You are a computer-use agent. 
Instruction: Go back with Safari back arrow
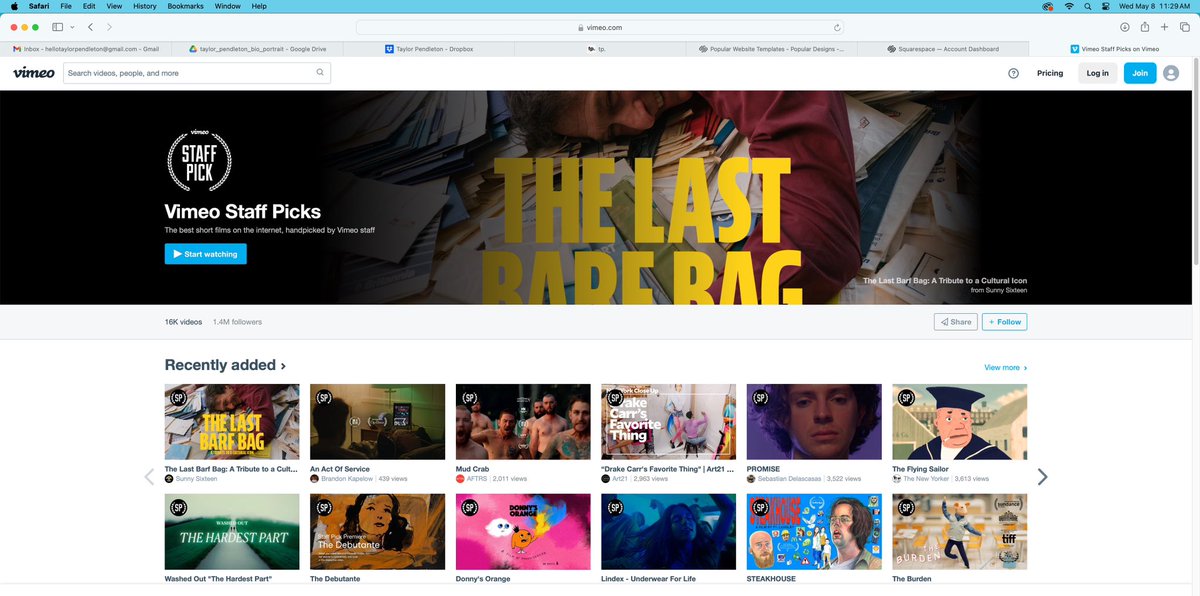click(91, 27)
